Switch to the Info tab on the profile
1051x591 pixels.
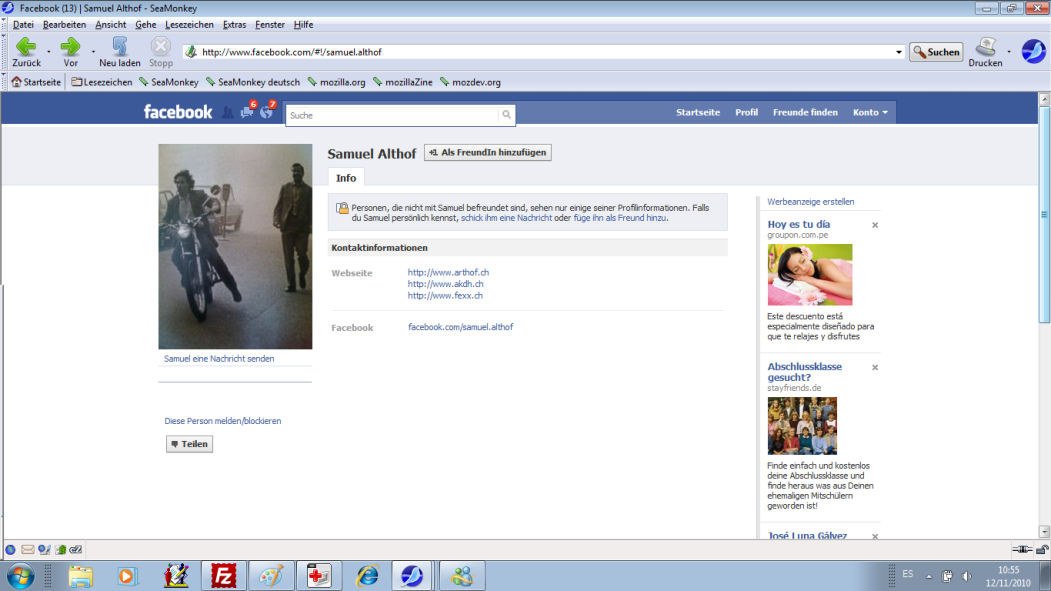(x=345, y=178)
